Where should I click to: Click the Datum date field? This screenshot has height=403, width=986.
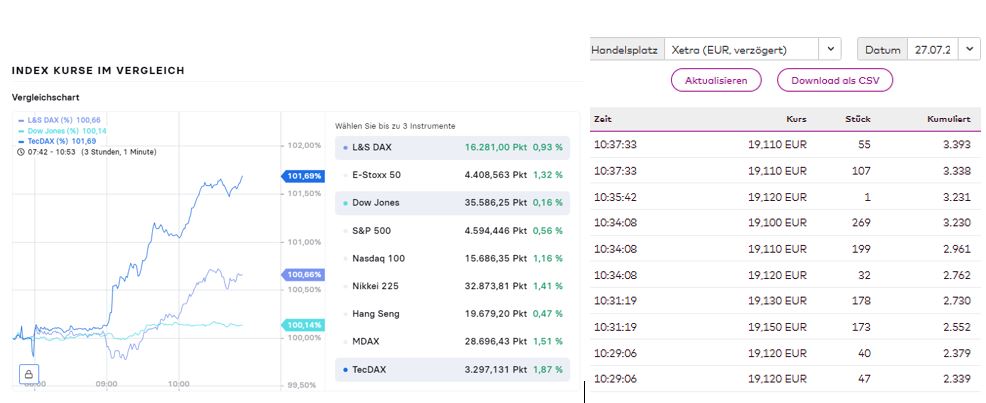[930, 49]
